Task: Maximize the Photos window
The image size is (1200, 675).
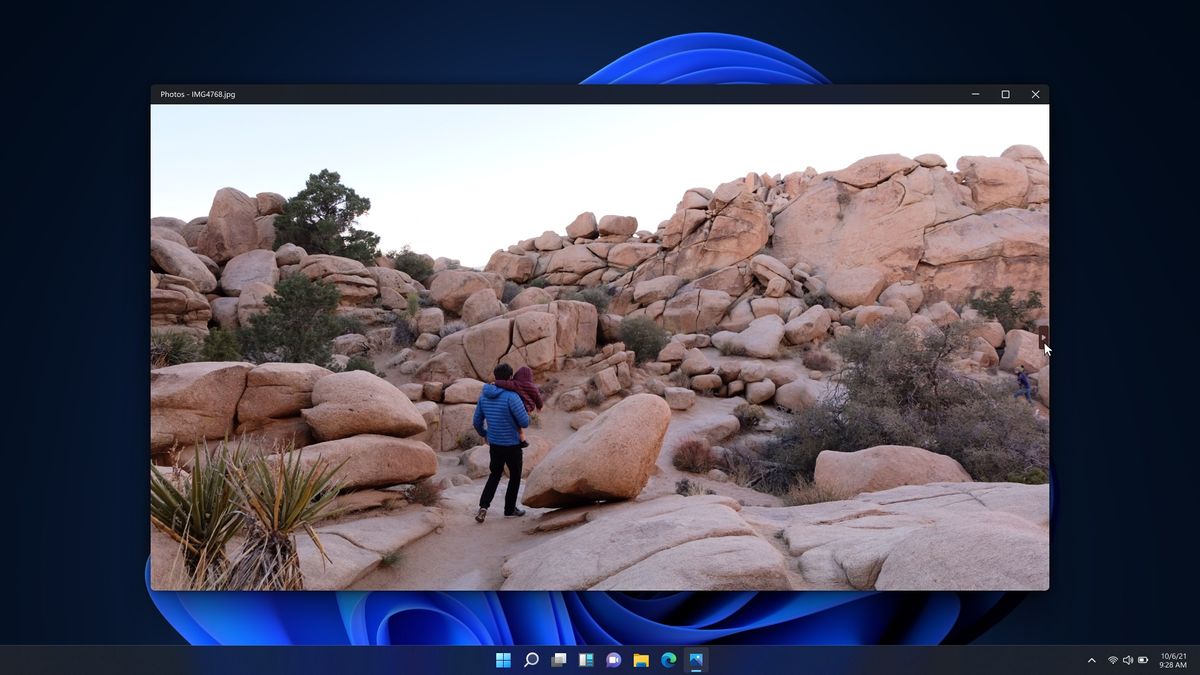Action: [1005, 94]
